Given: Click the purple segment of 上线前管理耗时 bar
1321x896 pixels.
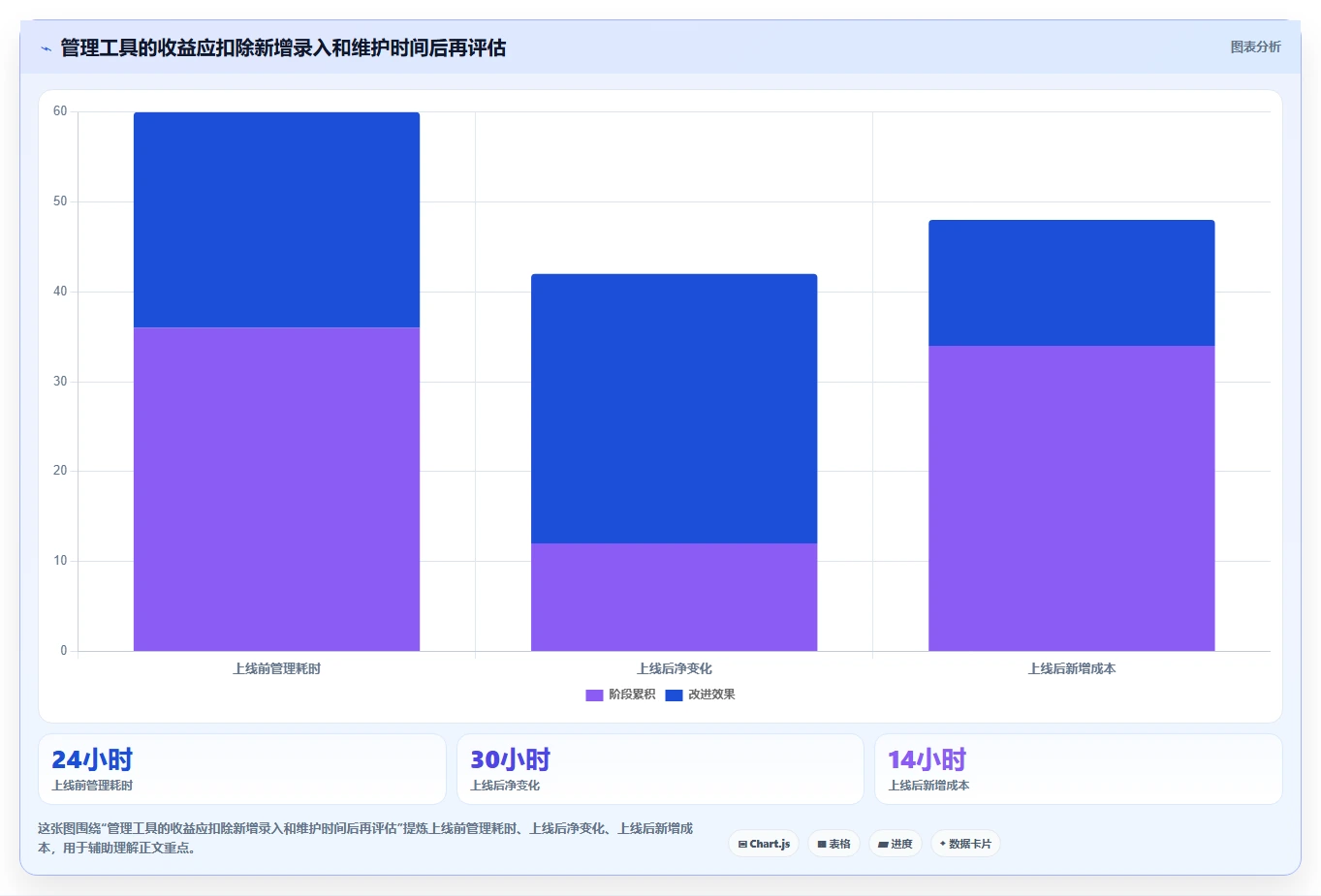Looking at the screenshot, I should (x=276, y=489).
